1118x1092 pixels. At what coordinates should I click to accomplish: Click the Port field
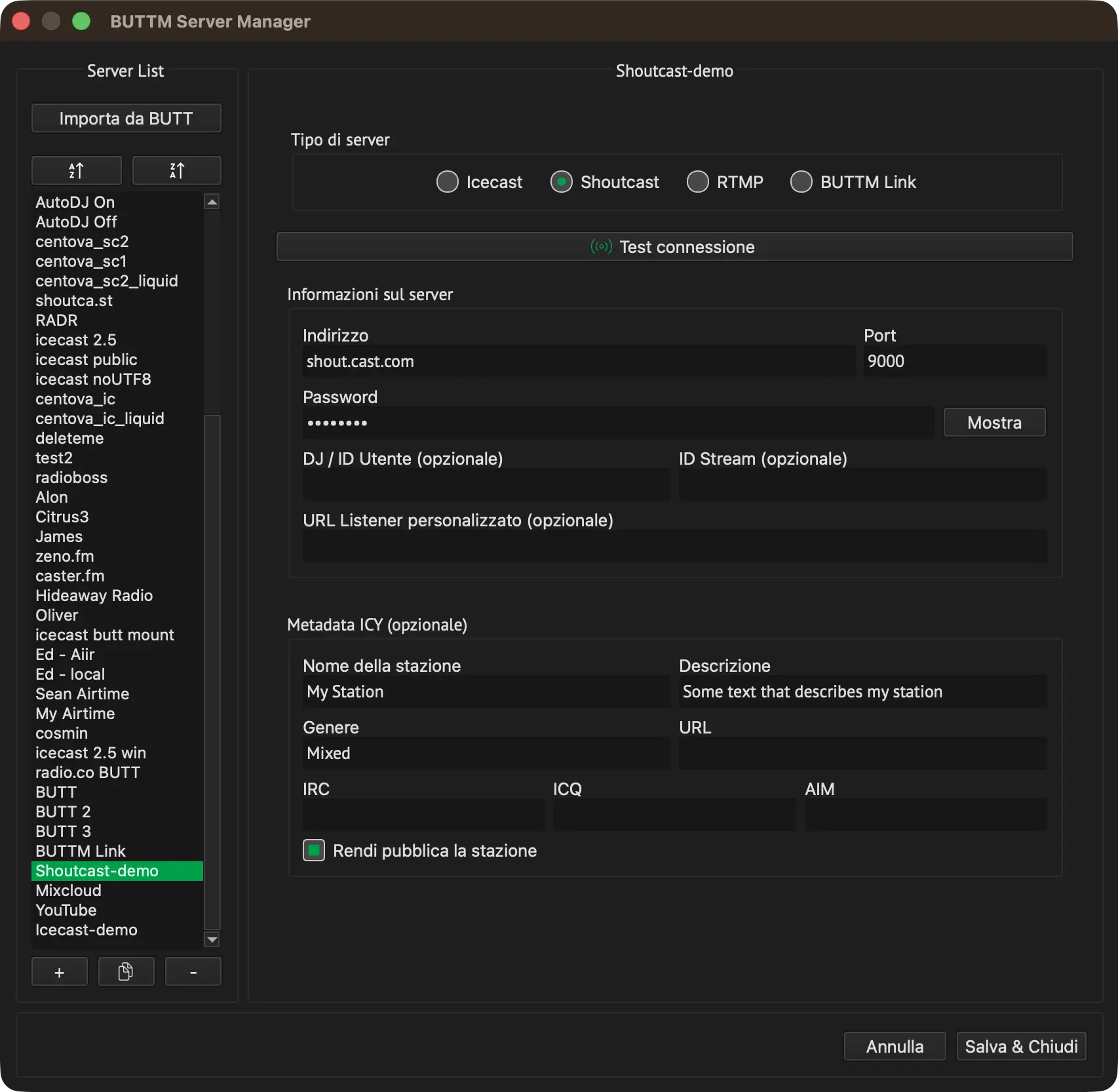click(x=955, y=361)
